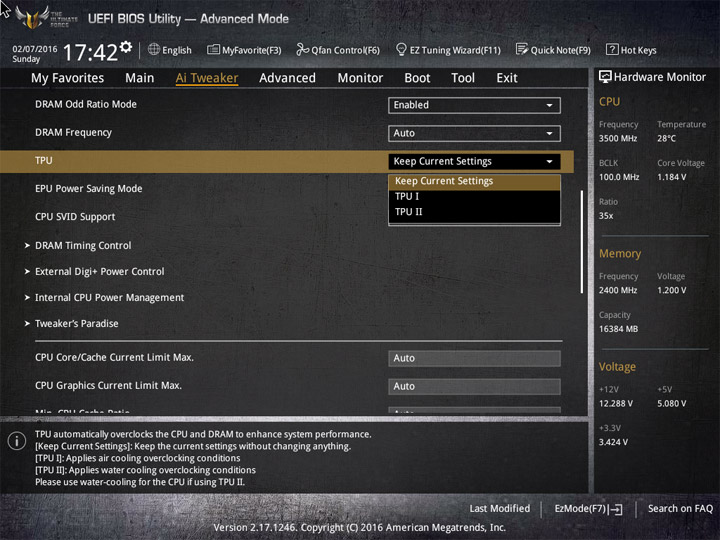Click CPU Core/Cache Current Limit Max field

point(474,358)
